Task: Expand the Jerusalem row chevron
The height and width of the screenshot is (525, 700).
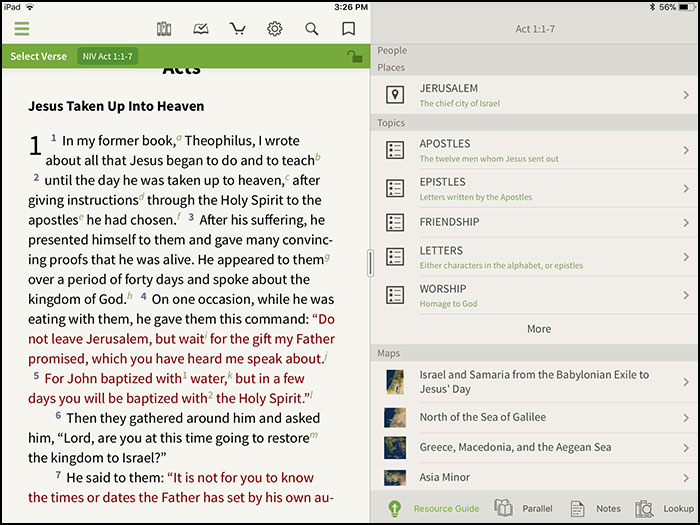Action: [686, 95]
